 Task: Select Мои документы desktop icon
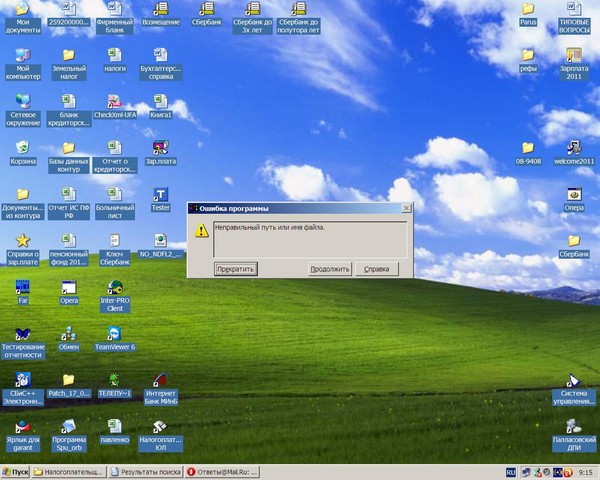pyautogui.click(x=23, y=17)
